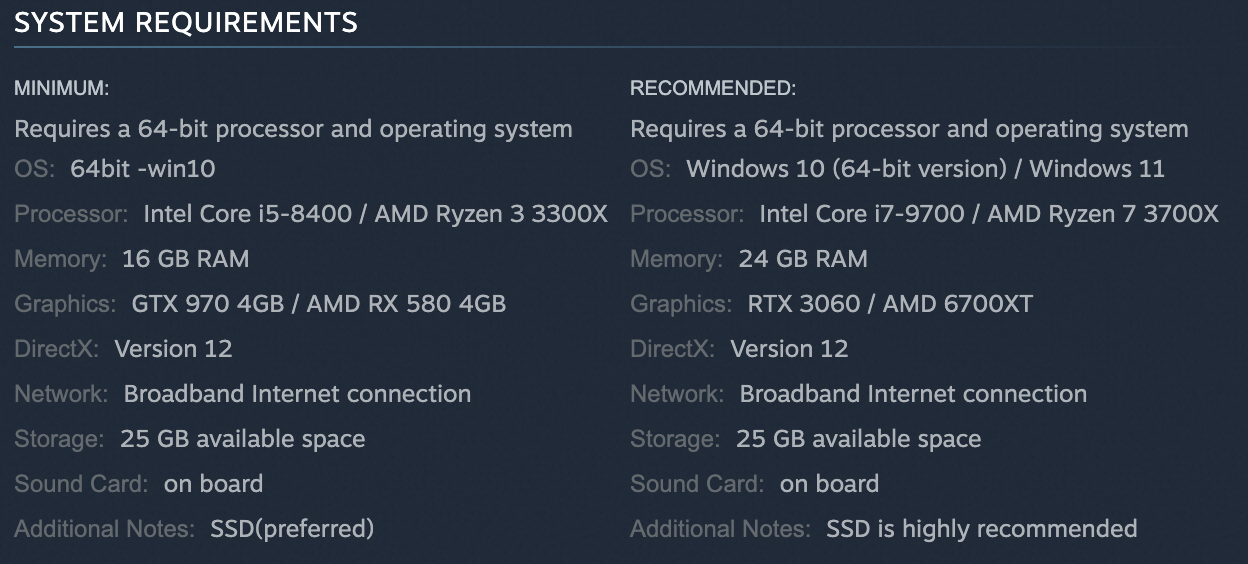Click SSD is highly recommended note
The image size is (1248, 564).
981,529
